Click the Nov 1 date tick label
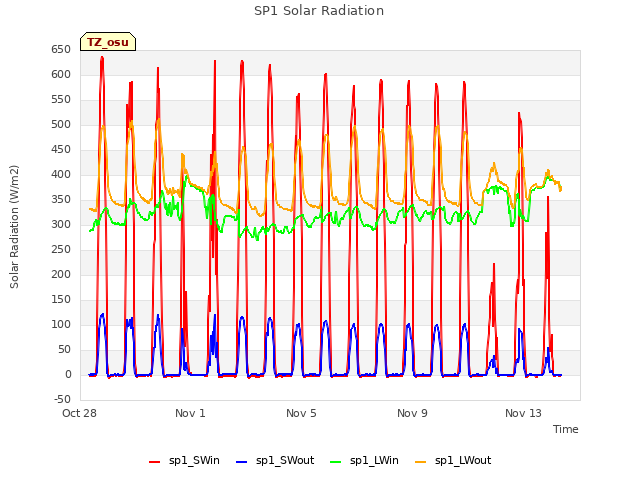The height and width of the screenshot is (480, 640). click(x=190, y=413)
